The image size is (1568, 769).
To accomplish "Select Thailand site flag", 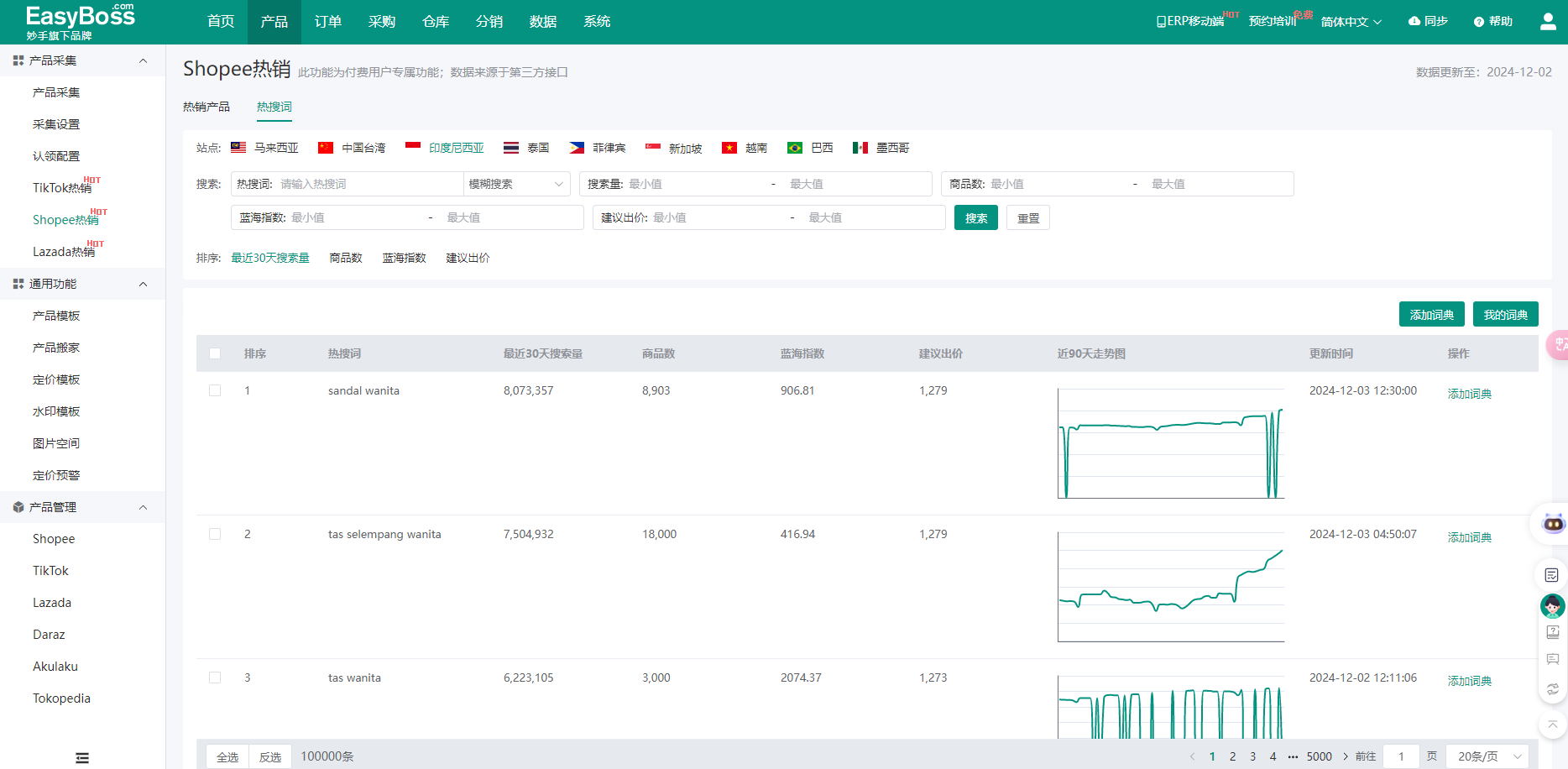I will click(511, 148).
